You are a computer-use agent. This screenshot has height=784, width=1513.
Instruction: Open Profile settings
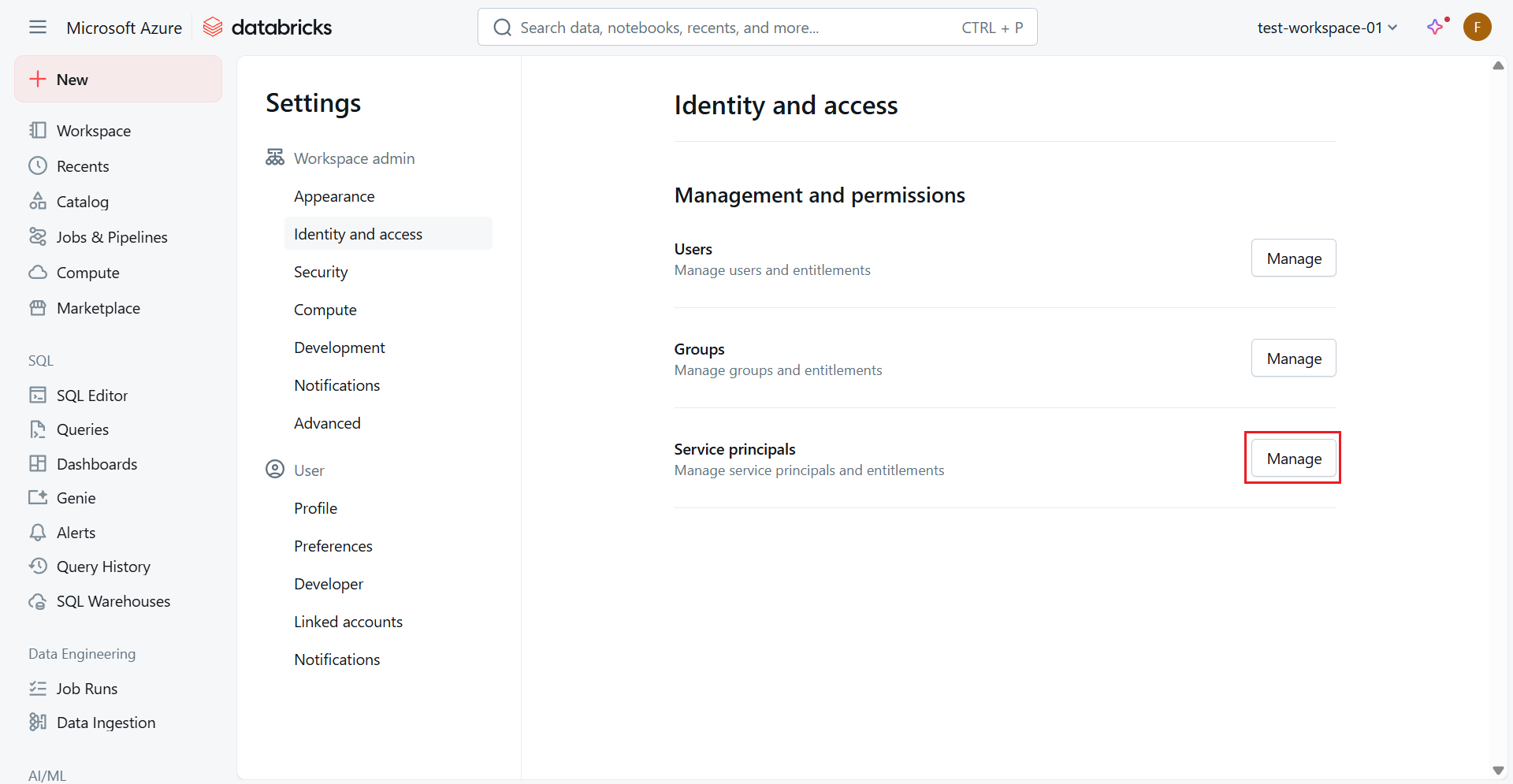(315, 508)
